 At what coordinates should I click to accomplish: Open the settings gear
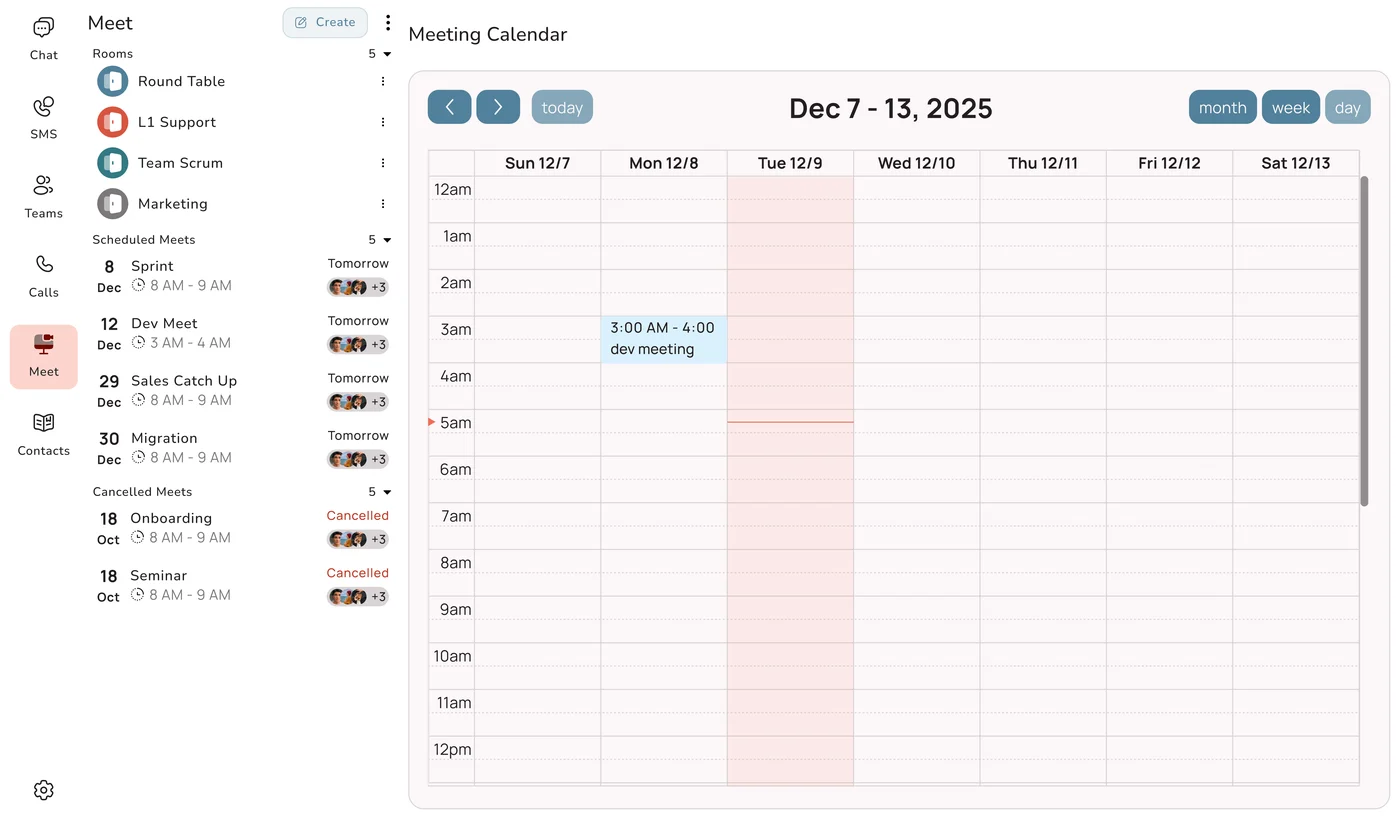click(x=43, y=790)
